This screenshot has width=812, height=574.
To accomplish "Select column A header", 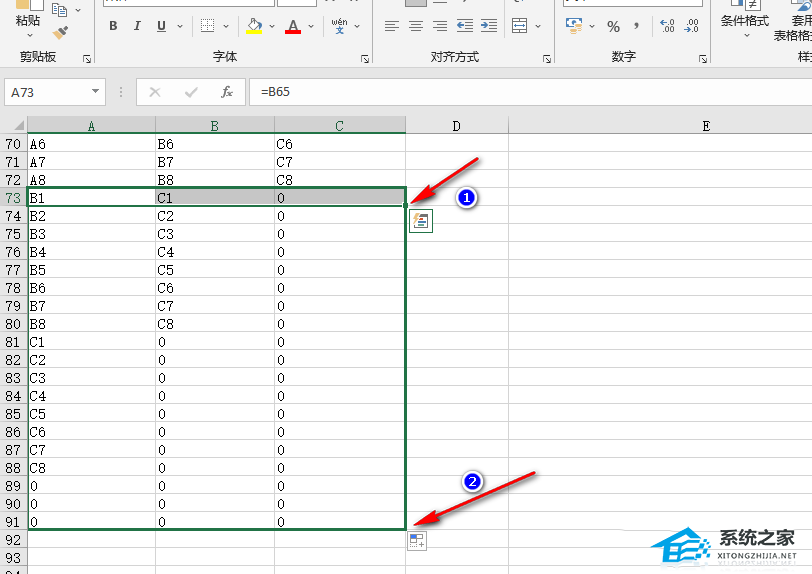I will pos(92,126).
